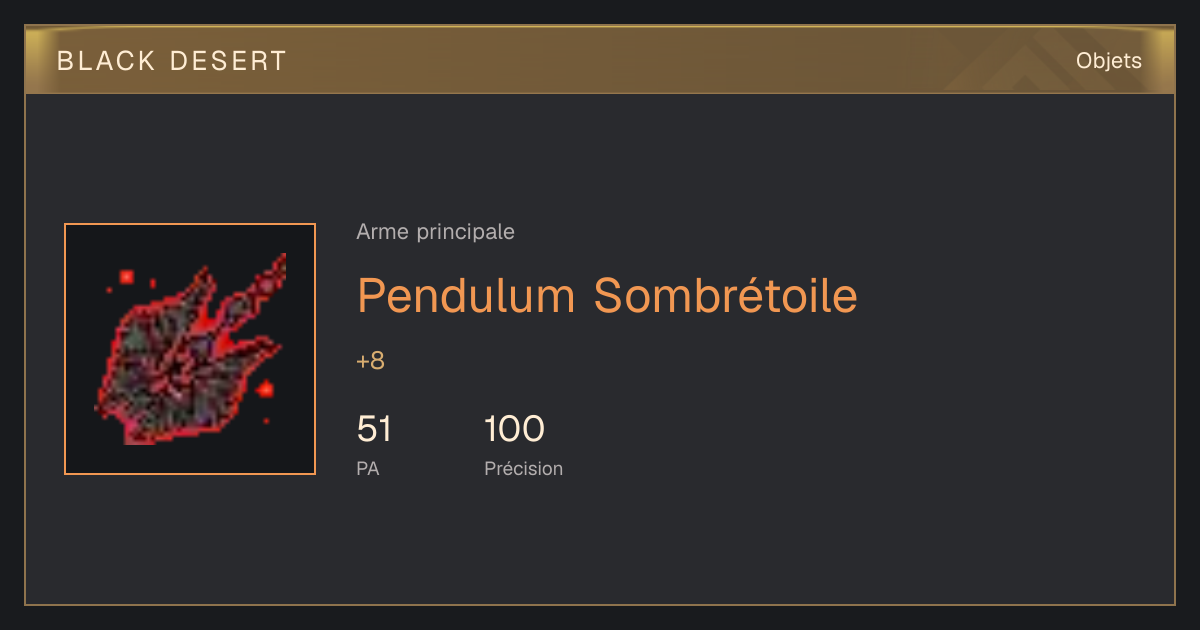
Task: Click the flat red base of the pendulum icon
Action: tap(140, 435)
